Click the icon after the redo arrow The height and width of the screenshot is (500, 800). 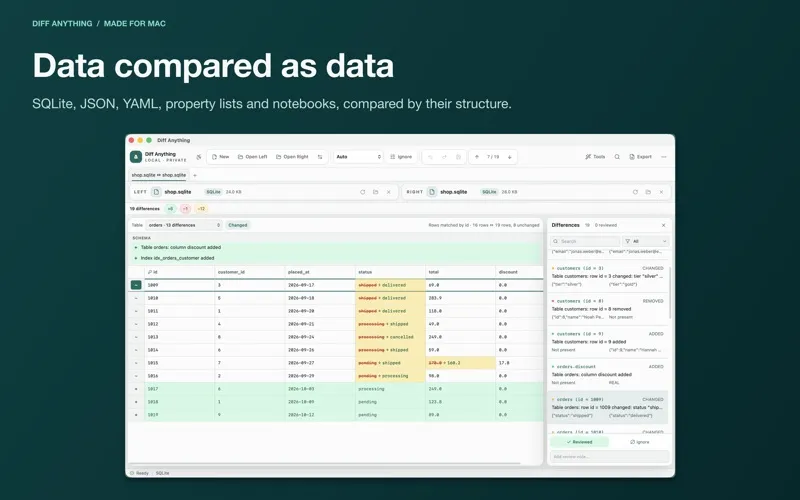458,157
